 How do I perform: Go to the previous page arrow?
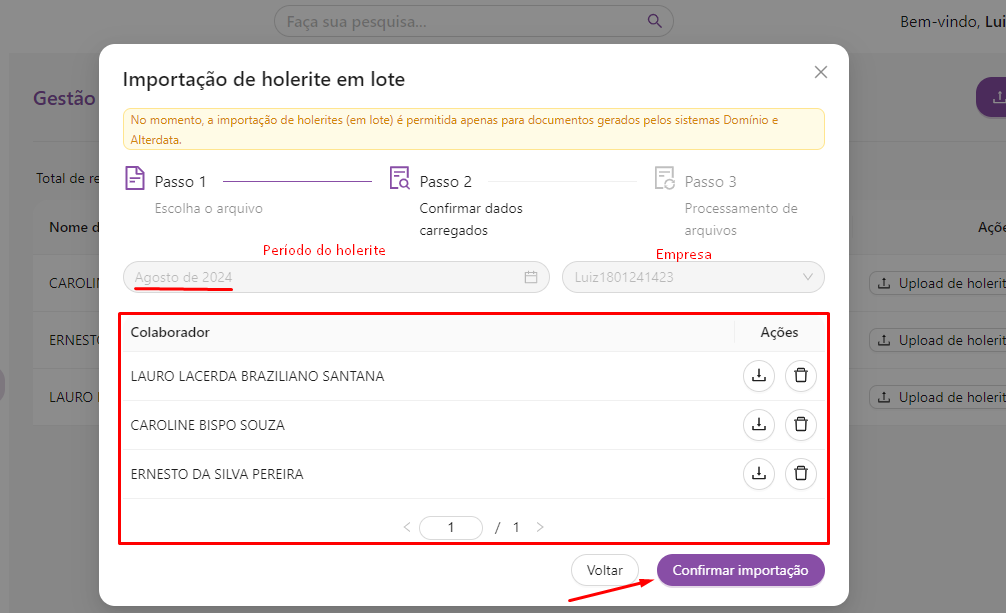pyautogui.click(x=407, y=527)
